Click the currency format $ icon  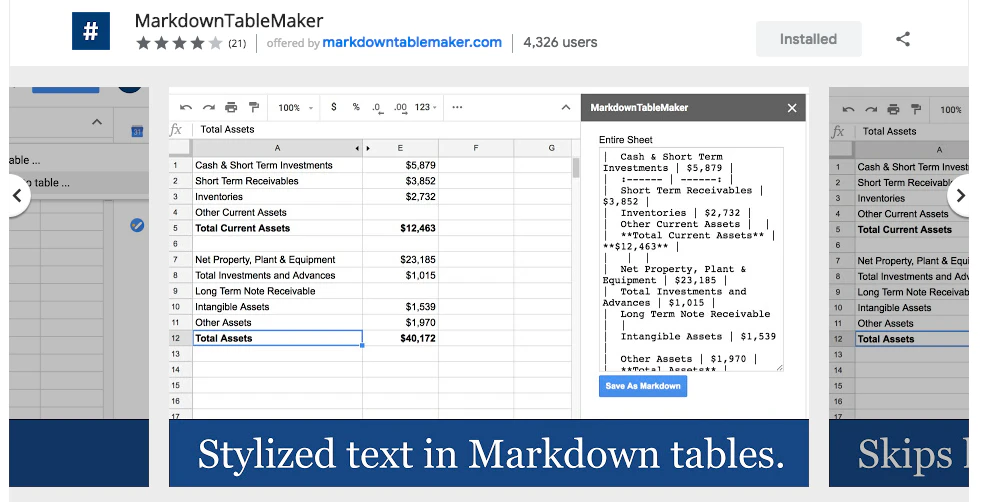point(333,107)
